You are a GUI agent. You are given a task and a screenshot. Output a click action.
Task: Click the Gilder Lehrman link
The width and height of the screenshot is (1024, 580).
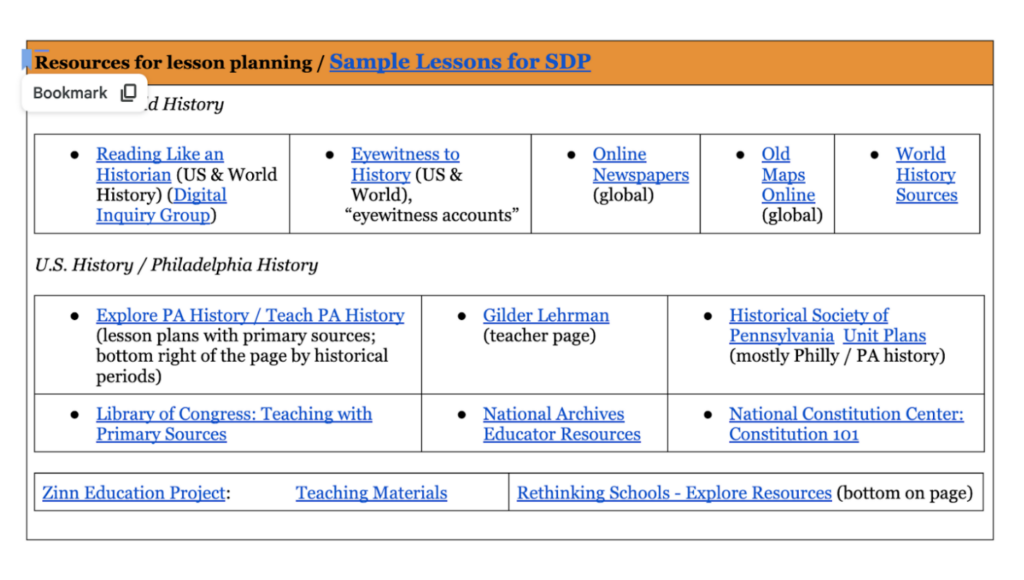click(x=546, y=316)
